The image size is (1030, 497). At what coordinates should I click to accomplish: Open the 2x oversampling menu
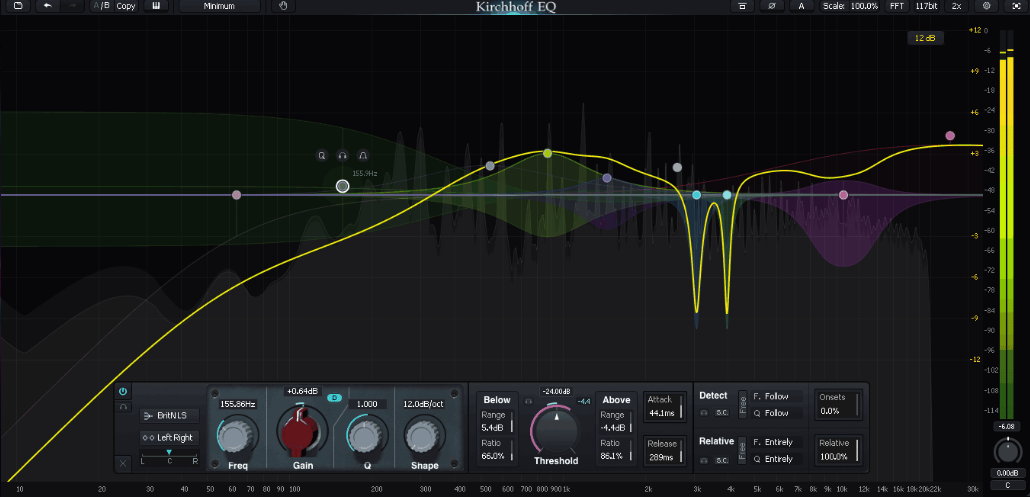coord(957,6)
